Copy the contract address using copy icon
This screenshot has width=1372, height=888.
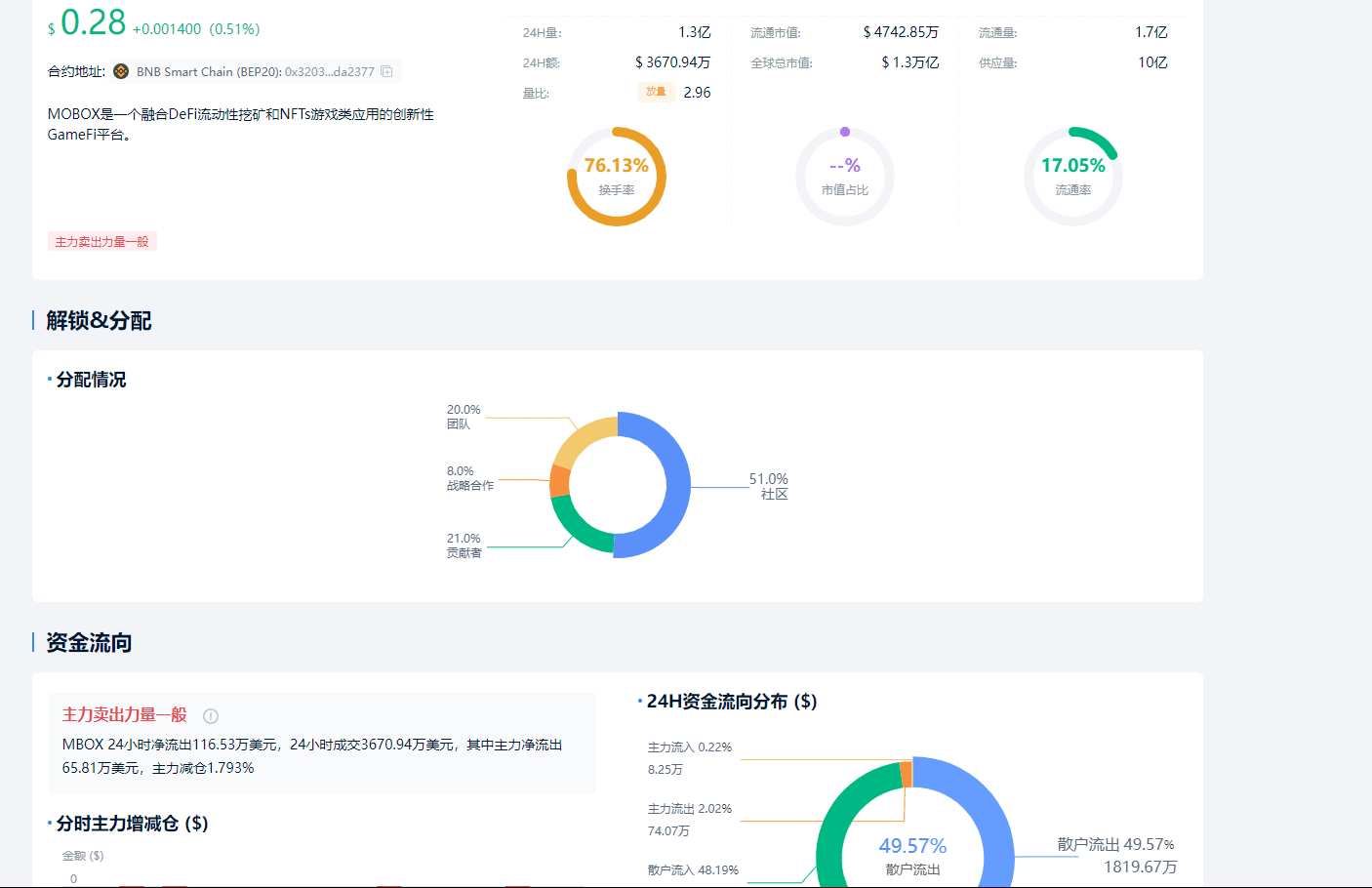[x=386, y=71]
